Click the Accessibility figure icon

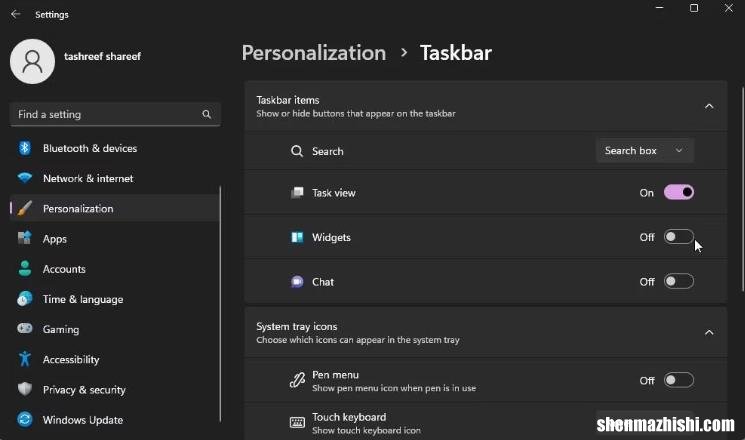coord(25,359)
